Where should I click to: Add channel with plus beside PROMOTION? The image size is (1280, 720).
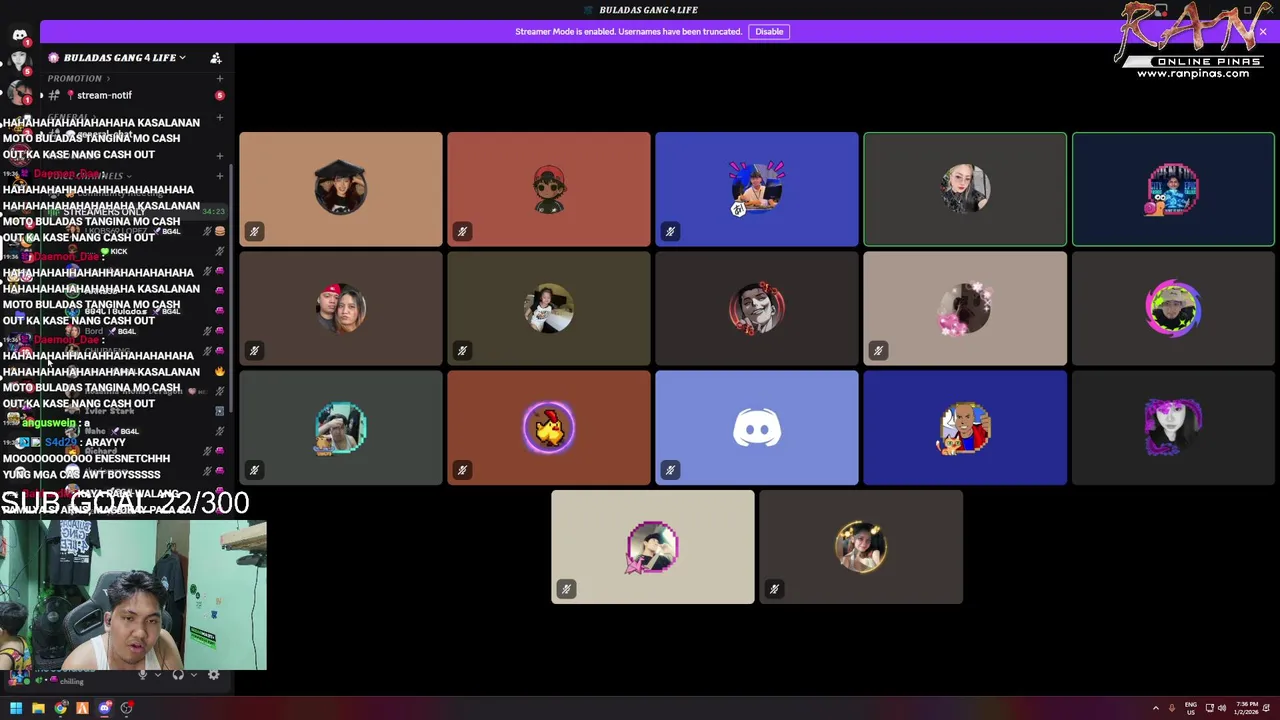pos(219,78)
